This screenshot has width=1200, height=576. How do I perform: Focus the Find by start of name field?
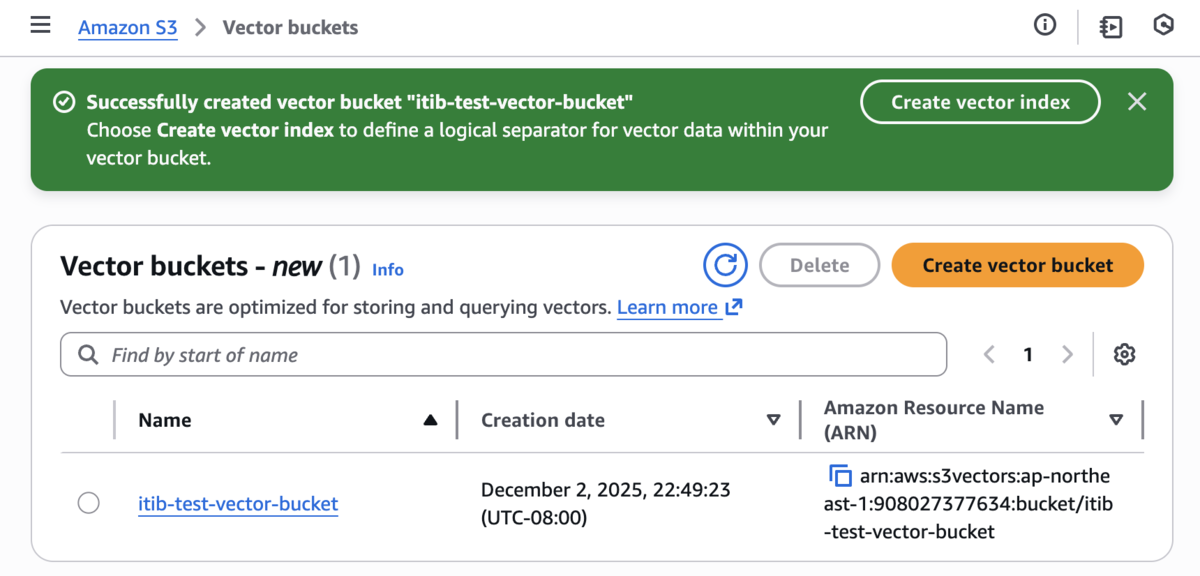(503, 355)
